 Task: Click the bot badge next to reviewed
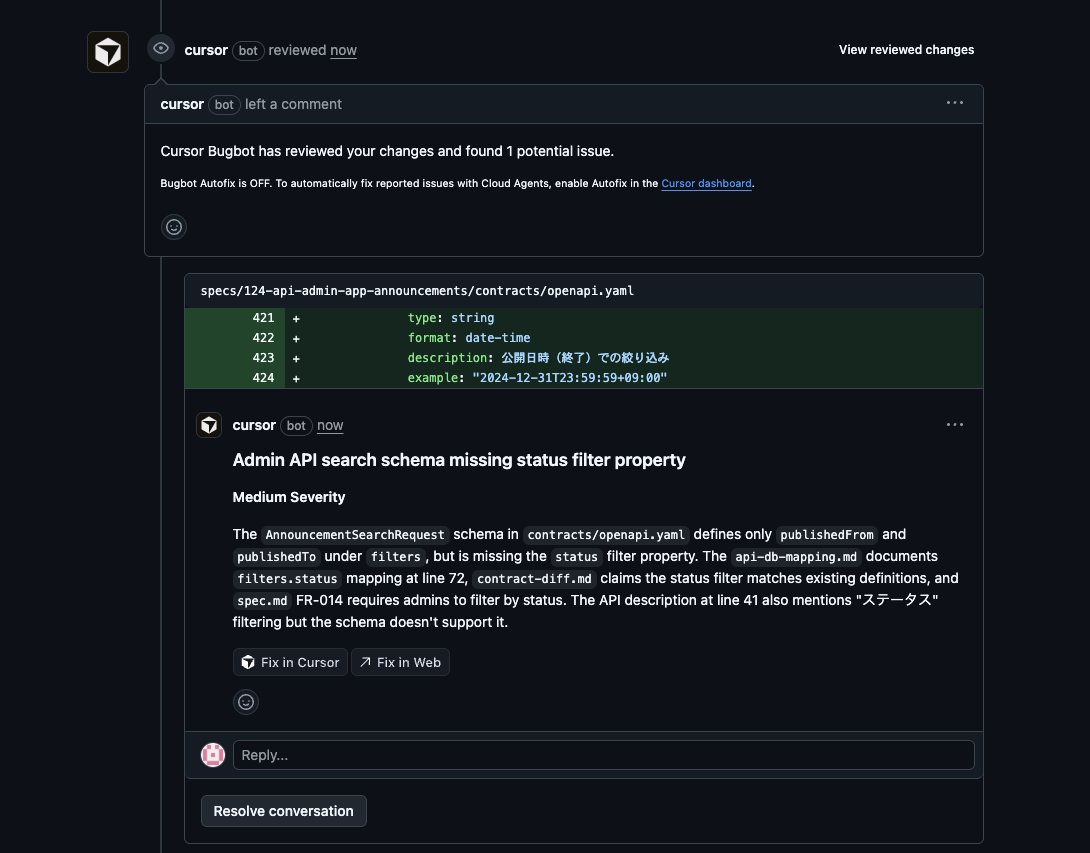click(x=248, y=51)
